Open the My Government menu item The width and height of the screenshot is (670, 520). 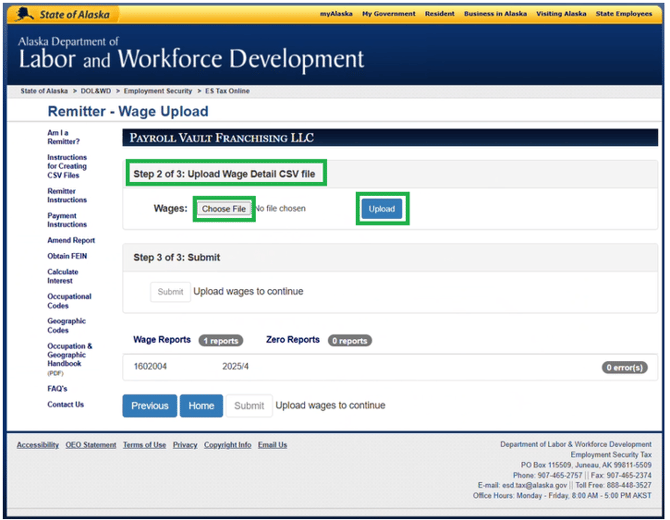click(389, 14)
